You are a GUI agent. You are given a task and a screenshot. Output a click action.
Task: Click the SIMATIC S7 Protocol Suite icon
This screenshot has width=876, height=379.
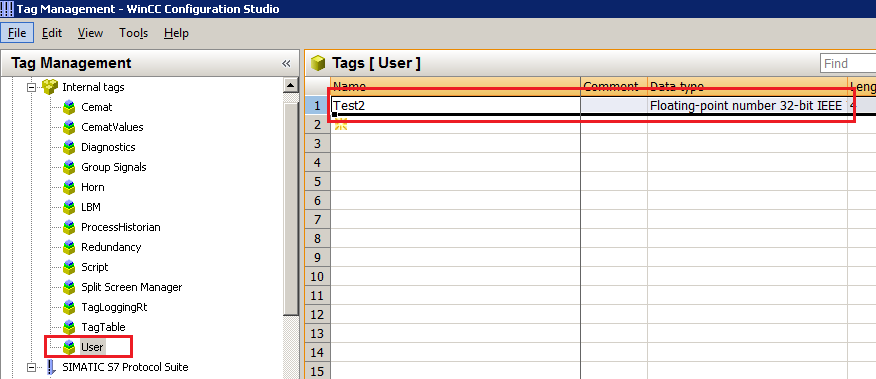click(x=51, y=367)
